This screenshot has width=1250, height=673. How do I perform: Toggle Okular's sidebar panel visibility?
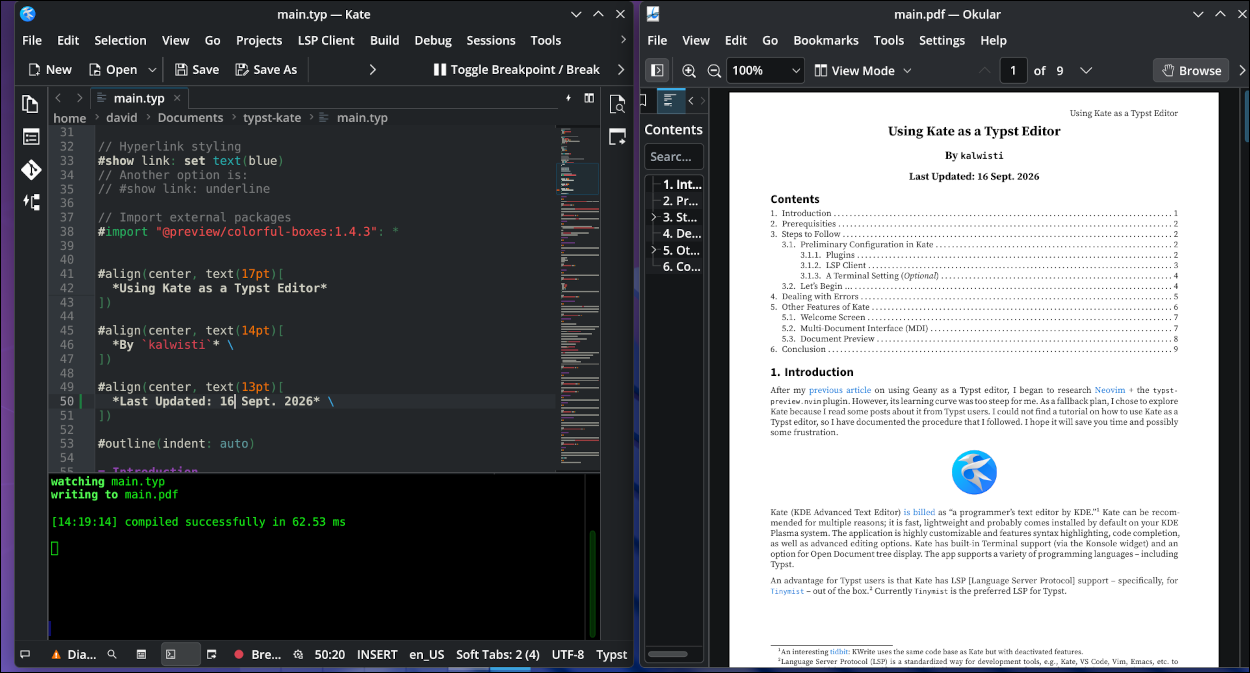[658, 70]
